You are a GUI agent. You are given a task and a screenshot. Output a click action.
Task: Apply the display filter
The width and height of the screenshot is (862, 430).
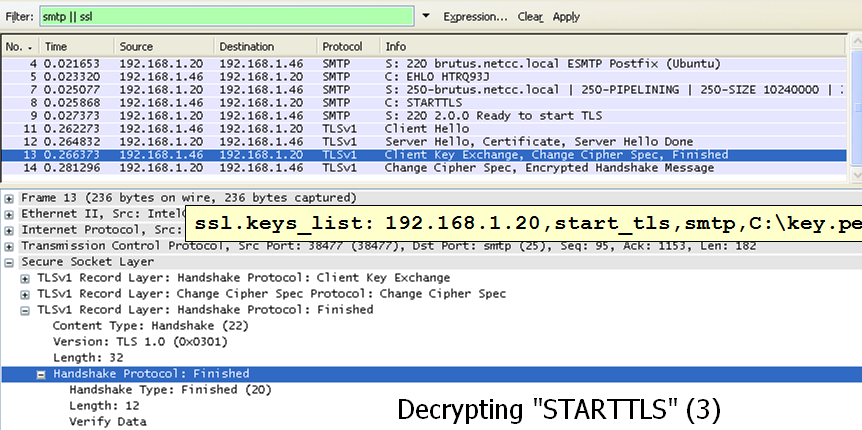[x=566, y=17]
